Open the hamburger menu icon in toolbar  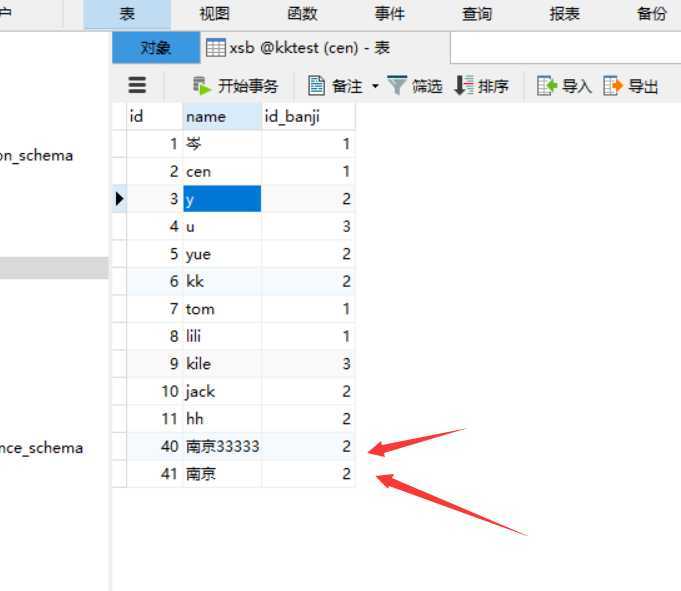pyautogui.click(x=137, y=85)
